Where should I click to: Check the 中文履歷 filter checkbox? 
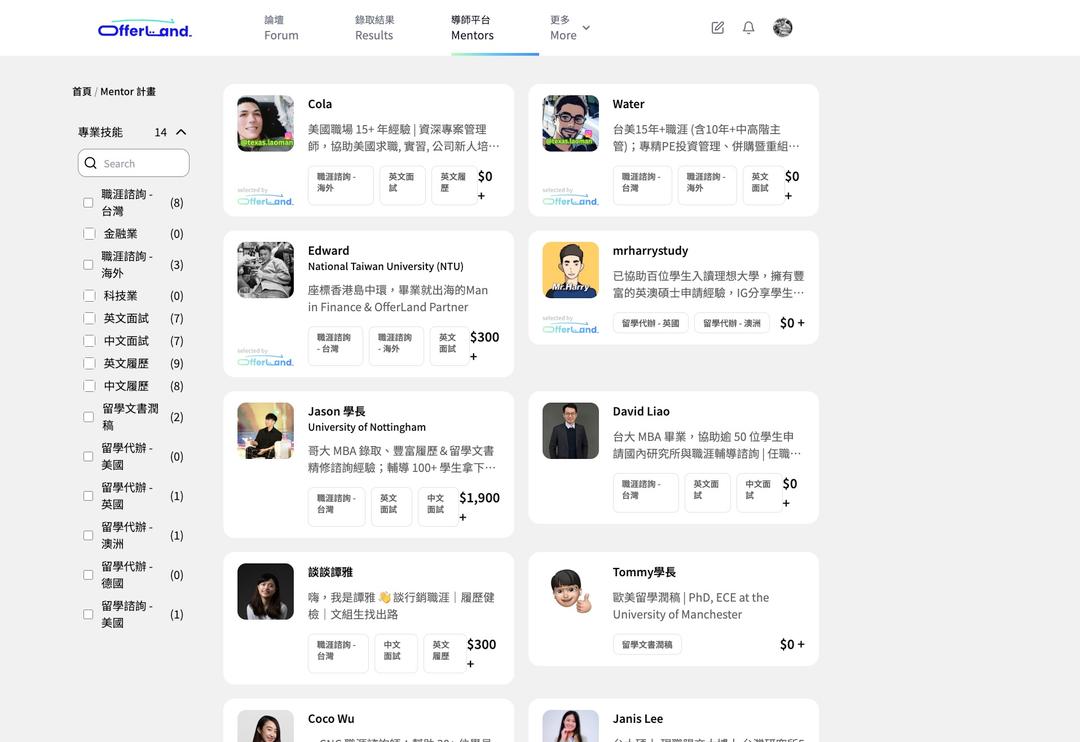89,386
